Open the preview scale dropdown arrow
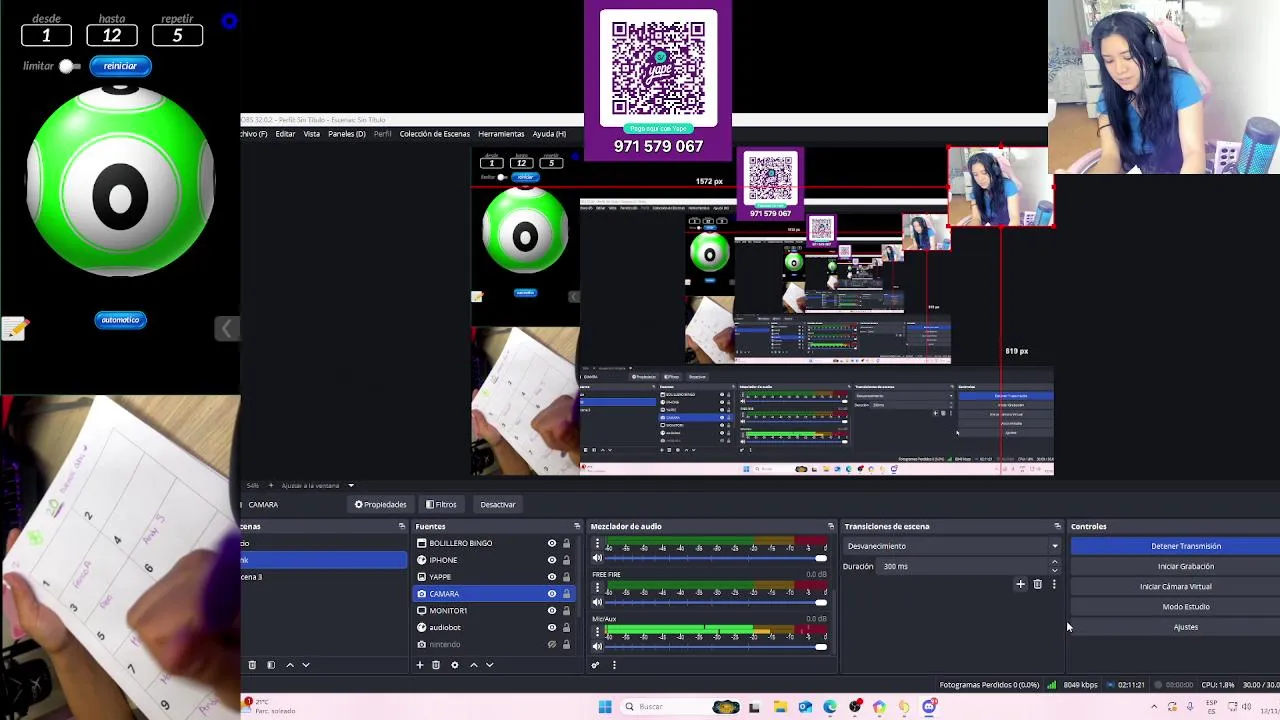 (x=350, y=486)
